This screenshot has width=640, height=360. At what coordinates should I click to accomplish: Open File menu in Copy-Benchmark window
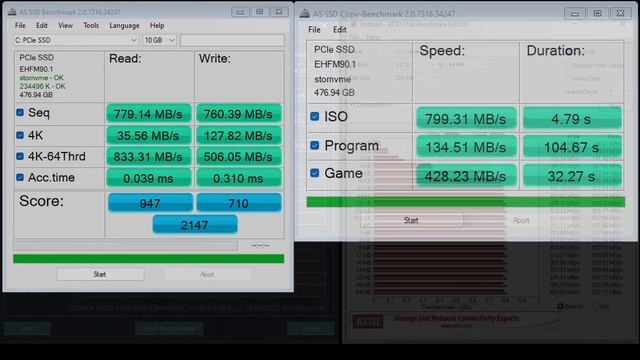[314, 29]
